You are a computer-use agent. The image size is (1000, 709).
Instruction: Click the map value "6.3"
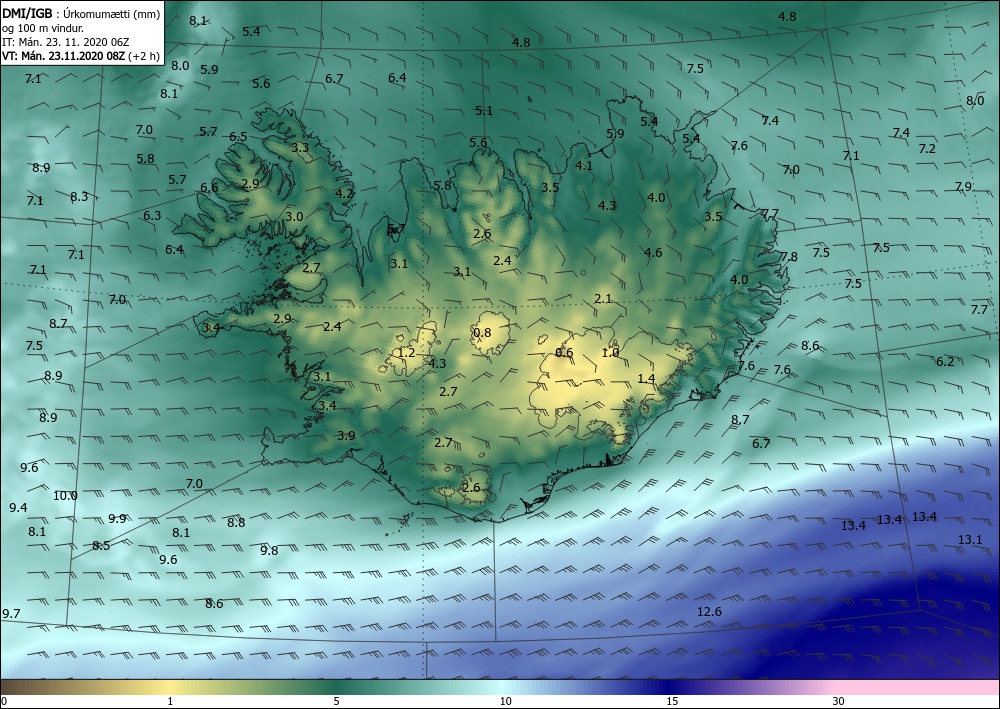[x=152, y=216]
